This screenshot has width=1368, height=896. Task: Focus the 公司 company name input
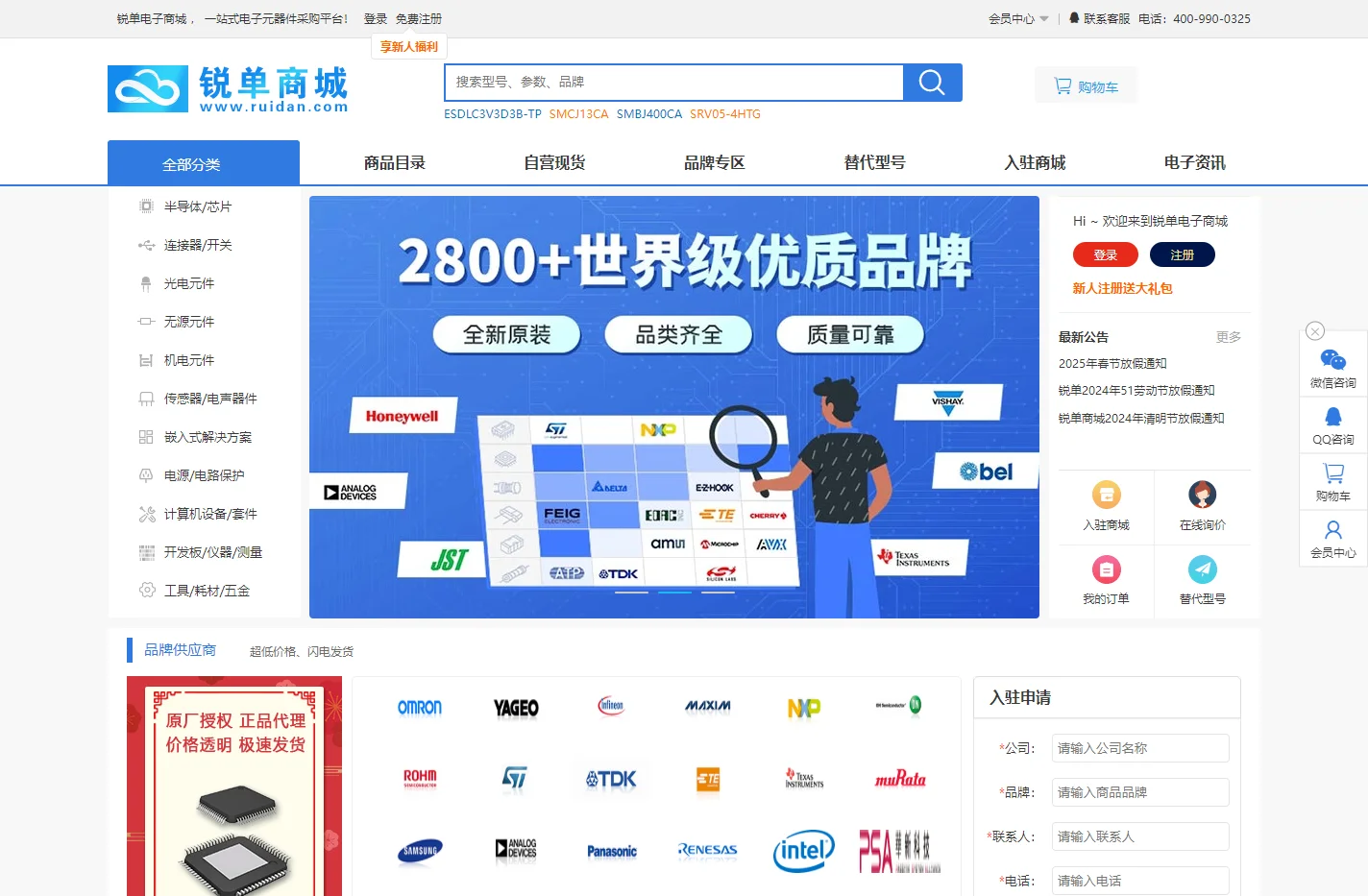pos(1140,748)
